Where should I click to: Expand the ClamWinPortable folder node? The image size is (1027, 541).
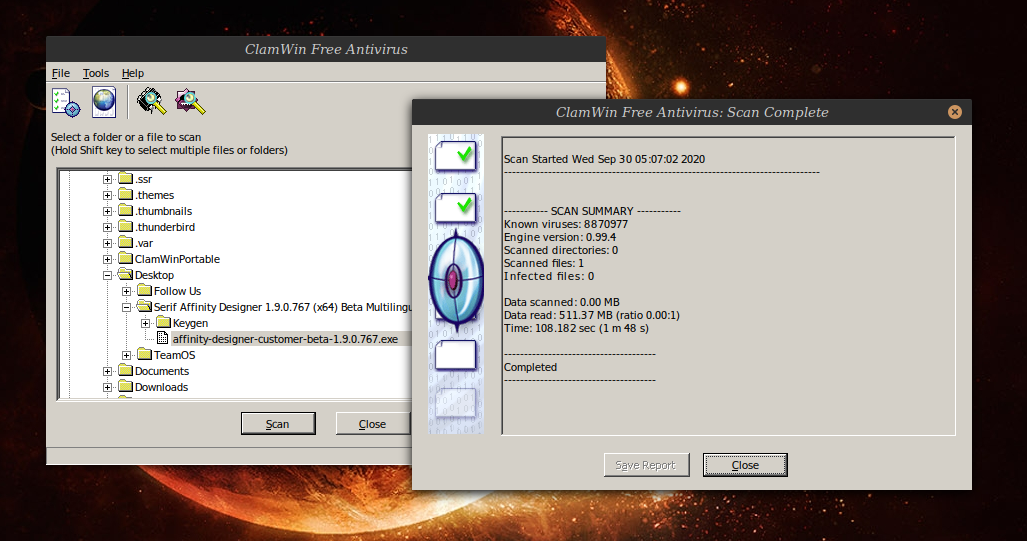(107, 259)
